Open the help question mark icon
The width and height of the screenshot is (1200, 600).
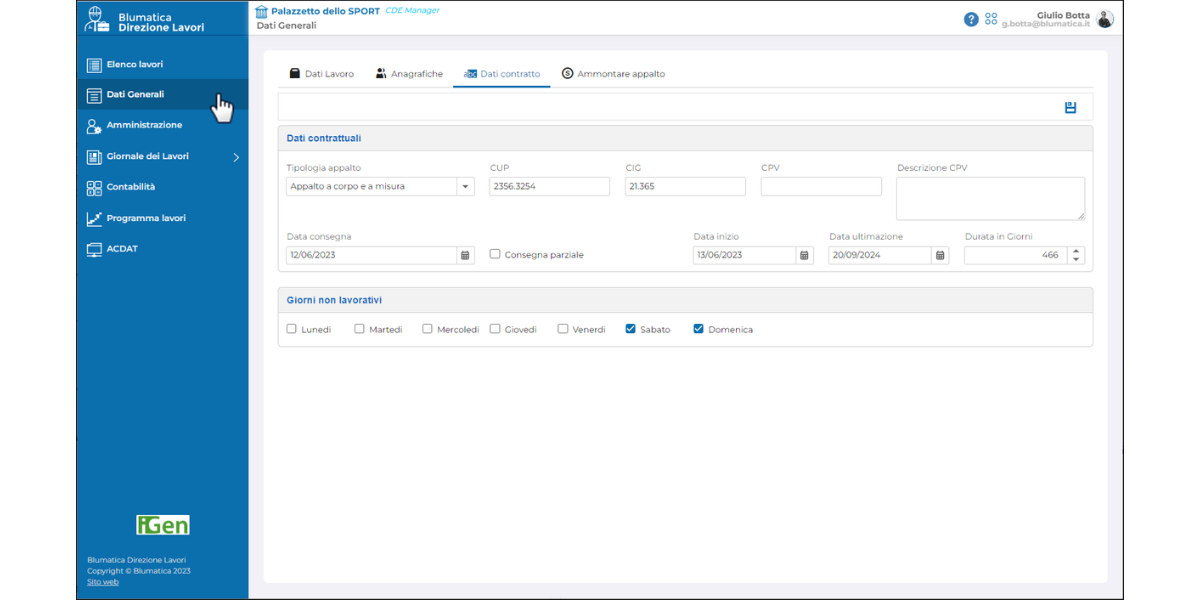pos(970,20)
